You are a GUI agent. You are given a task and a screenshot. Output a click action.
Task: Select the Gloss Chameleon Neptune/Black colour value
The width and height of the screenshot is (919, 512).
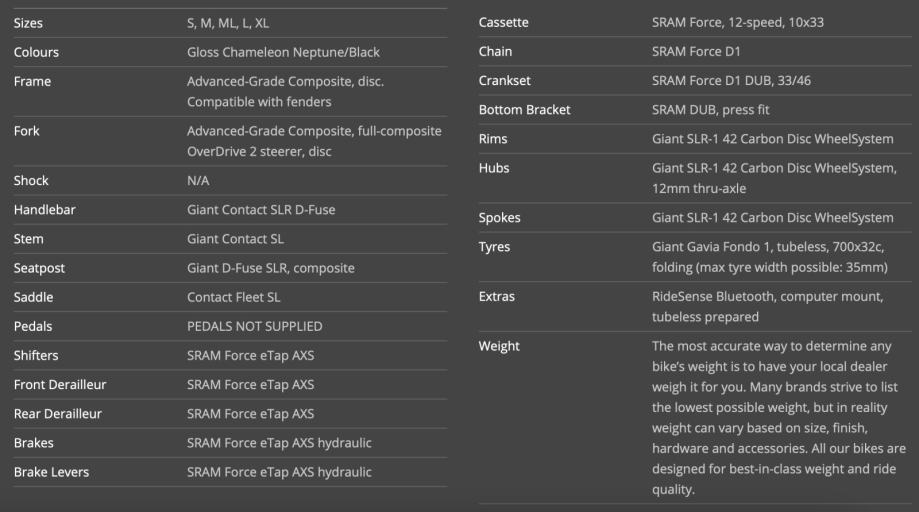point(283,53)
